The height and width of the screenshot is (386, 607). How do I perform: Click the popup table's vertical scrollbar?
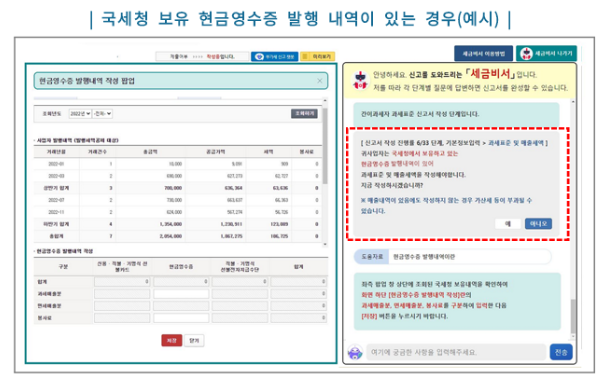coord(325,145)
